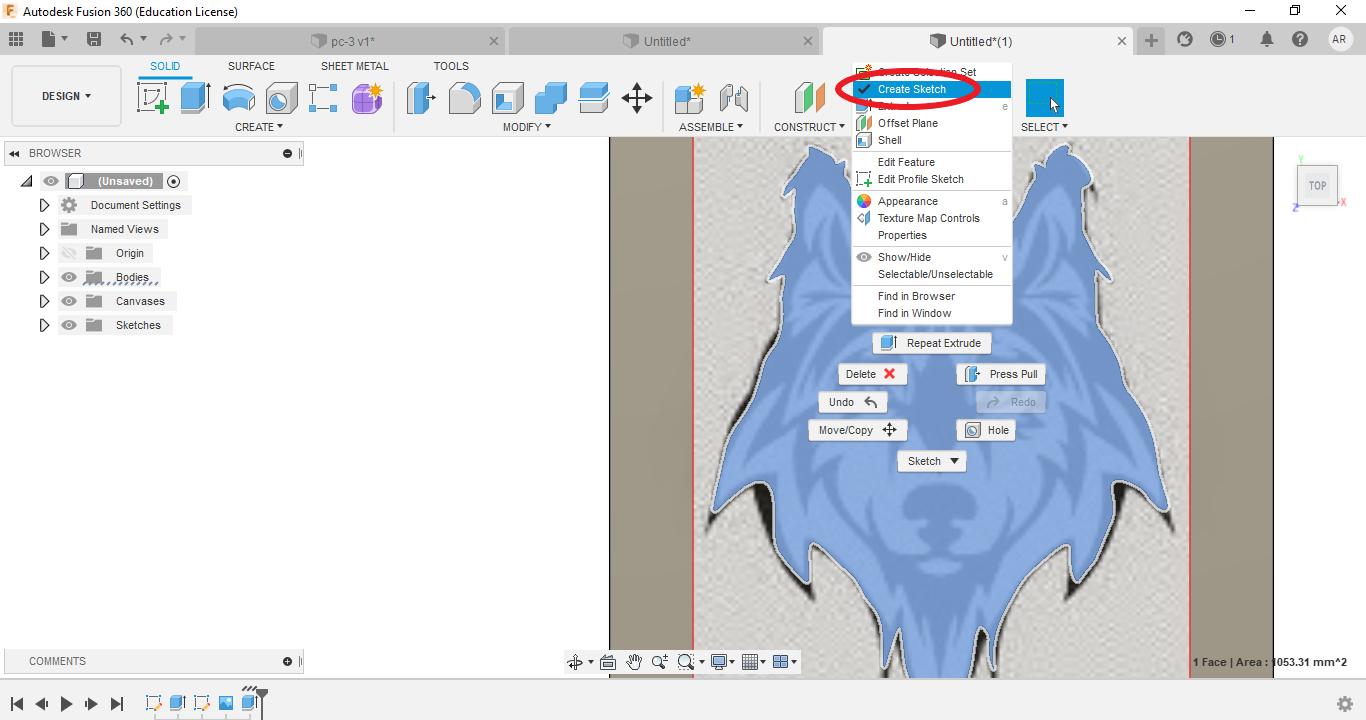Open the DESIGN workspace dropdown
Viewport: 1366px width, 720px height.
[66, 96]
